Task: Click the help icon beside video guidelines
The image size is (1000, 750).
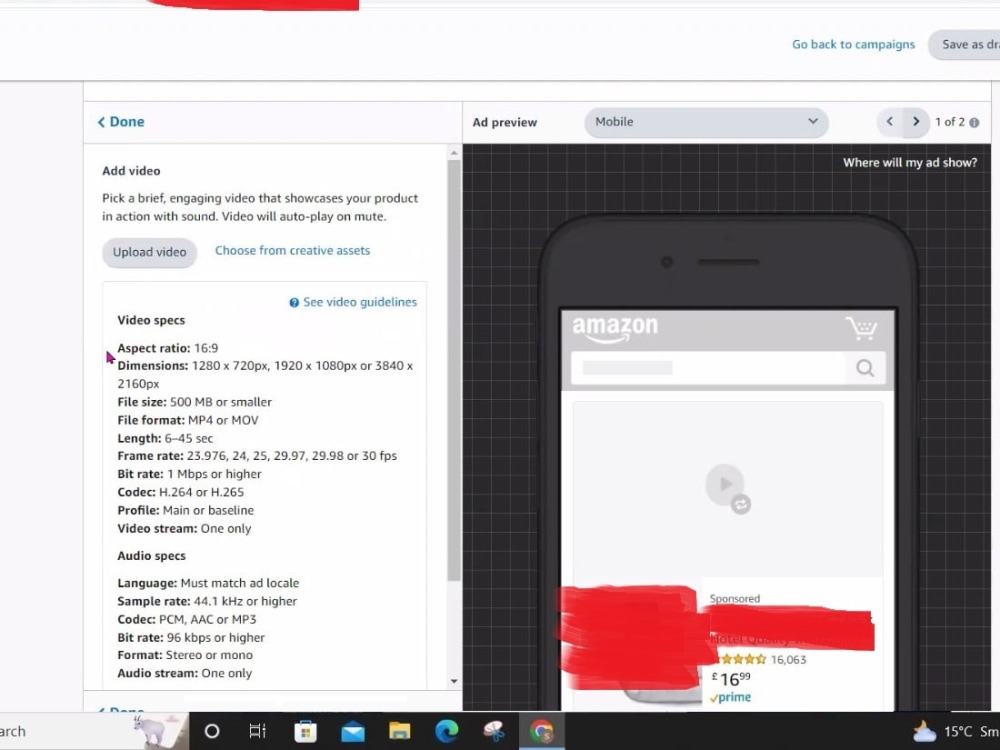Action: coord(294,302)
